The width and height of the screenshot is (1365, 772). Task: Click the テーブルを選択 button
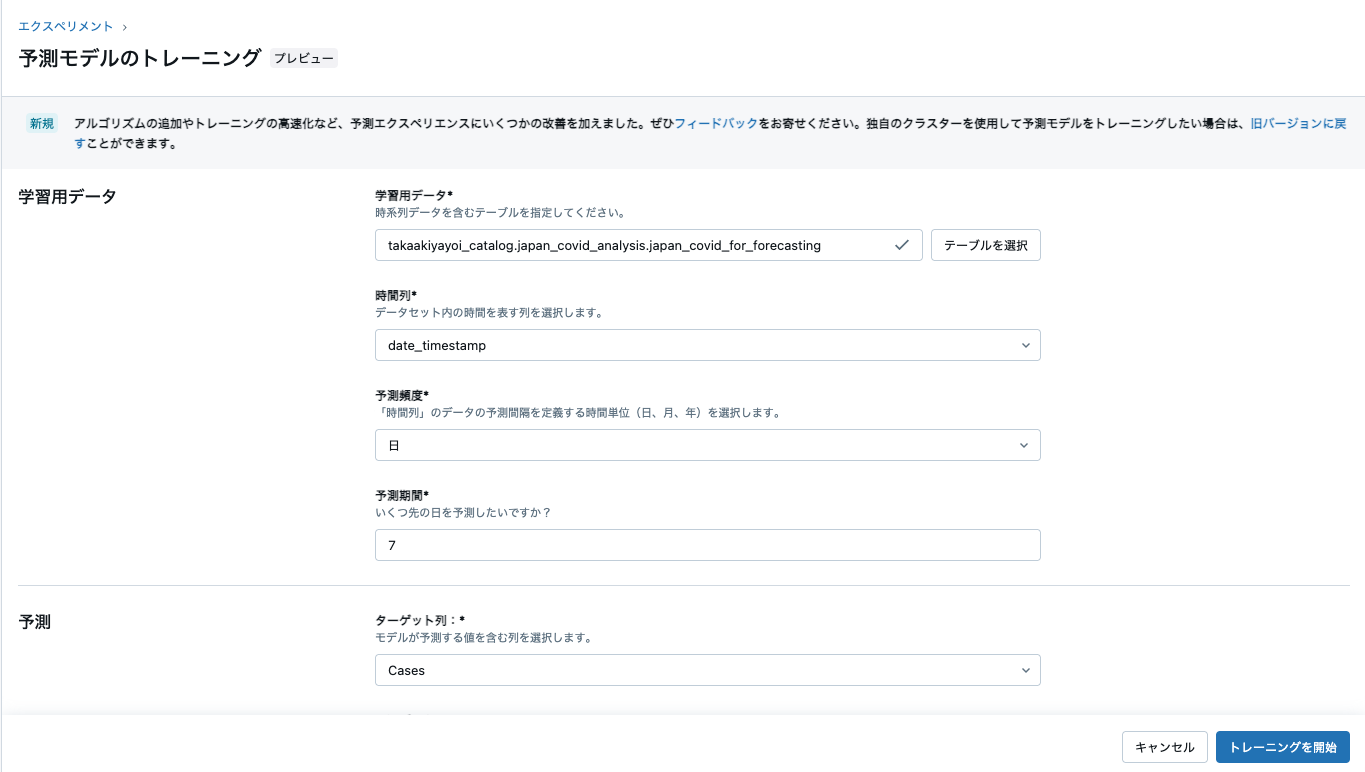pos(985,245)
